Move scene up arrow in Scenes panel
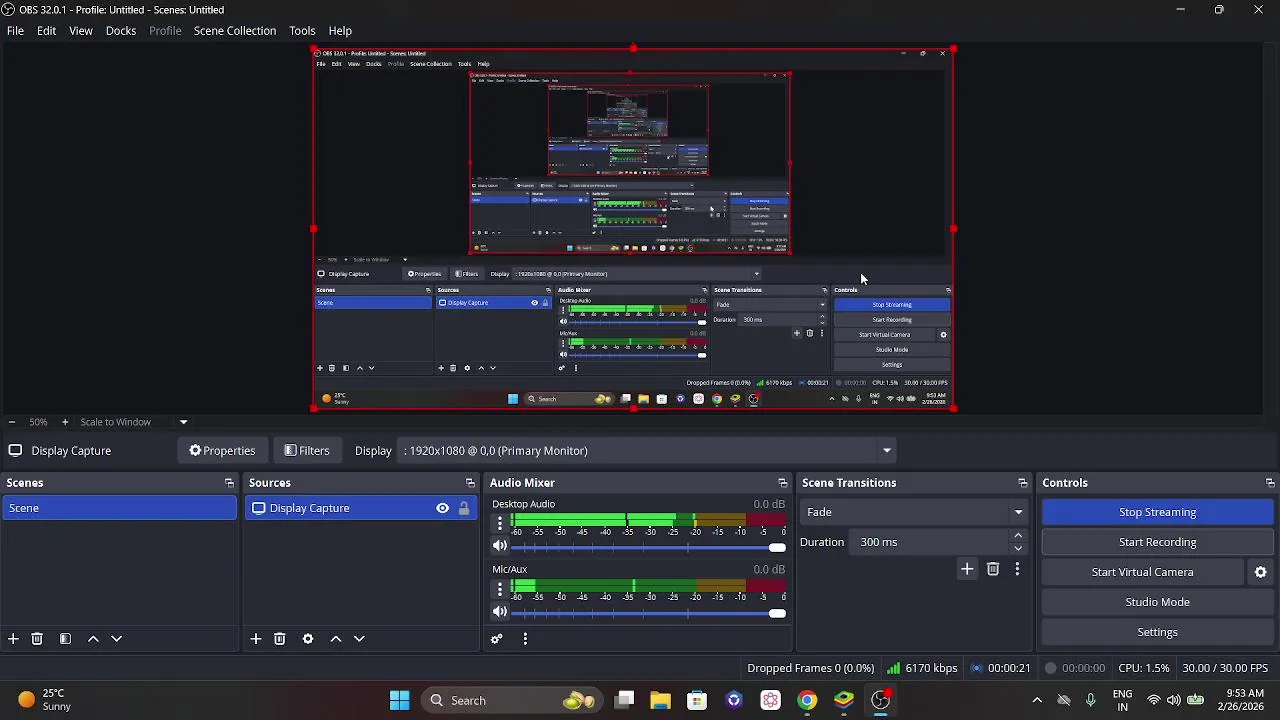 (x=93, y=639)
